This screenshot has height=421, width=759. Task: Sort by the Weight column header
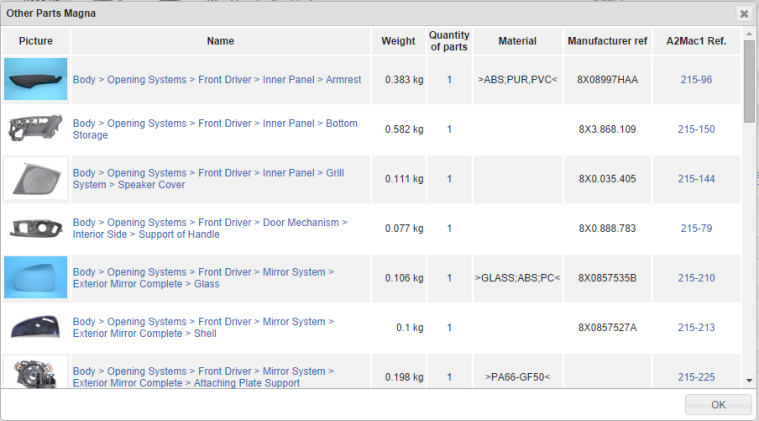(398, 41)
